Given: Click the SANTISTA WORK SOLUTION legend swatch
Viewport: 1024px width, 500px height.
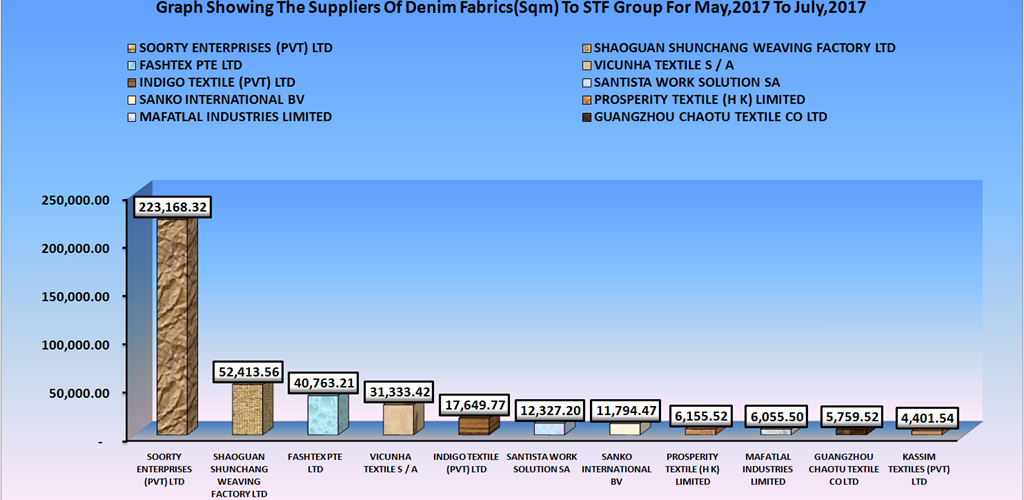Looking at the screenshot, I should coord(587,83).
